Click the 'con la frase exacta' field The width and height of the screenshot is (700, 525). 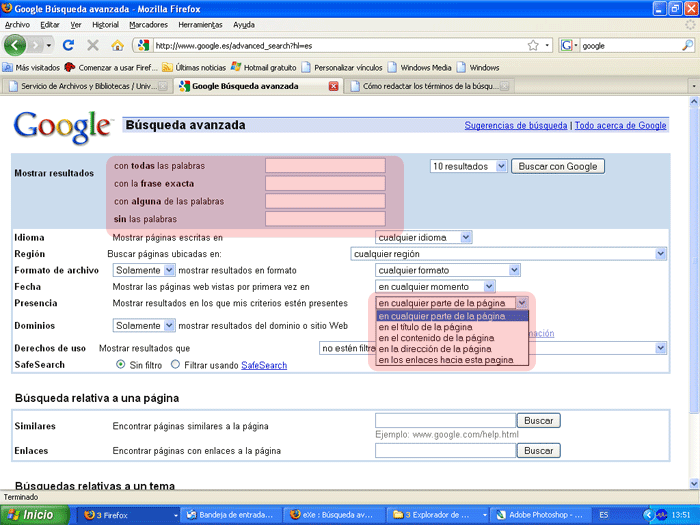[325, 183]
